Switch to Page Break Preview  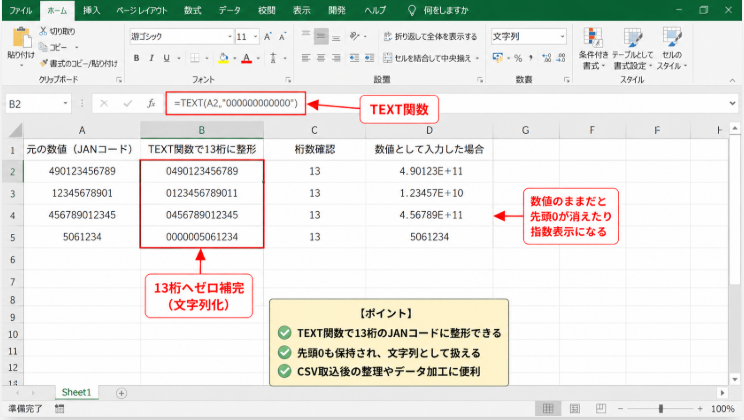600,409
